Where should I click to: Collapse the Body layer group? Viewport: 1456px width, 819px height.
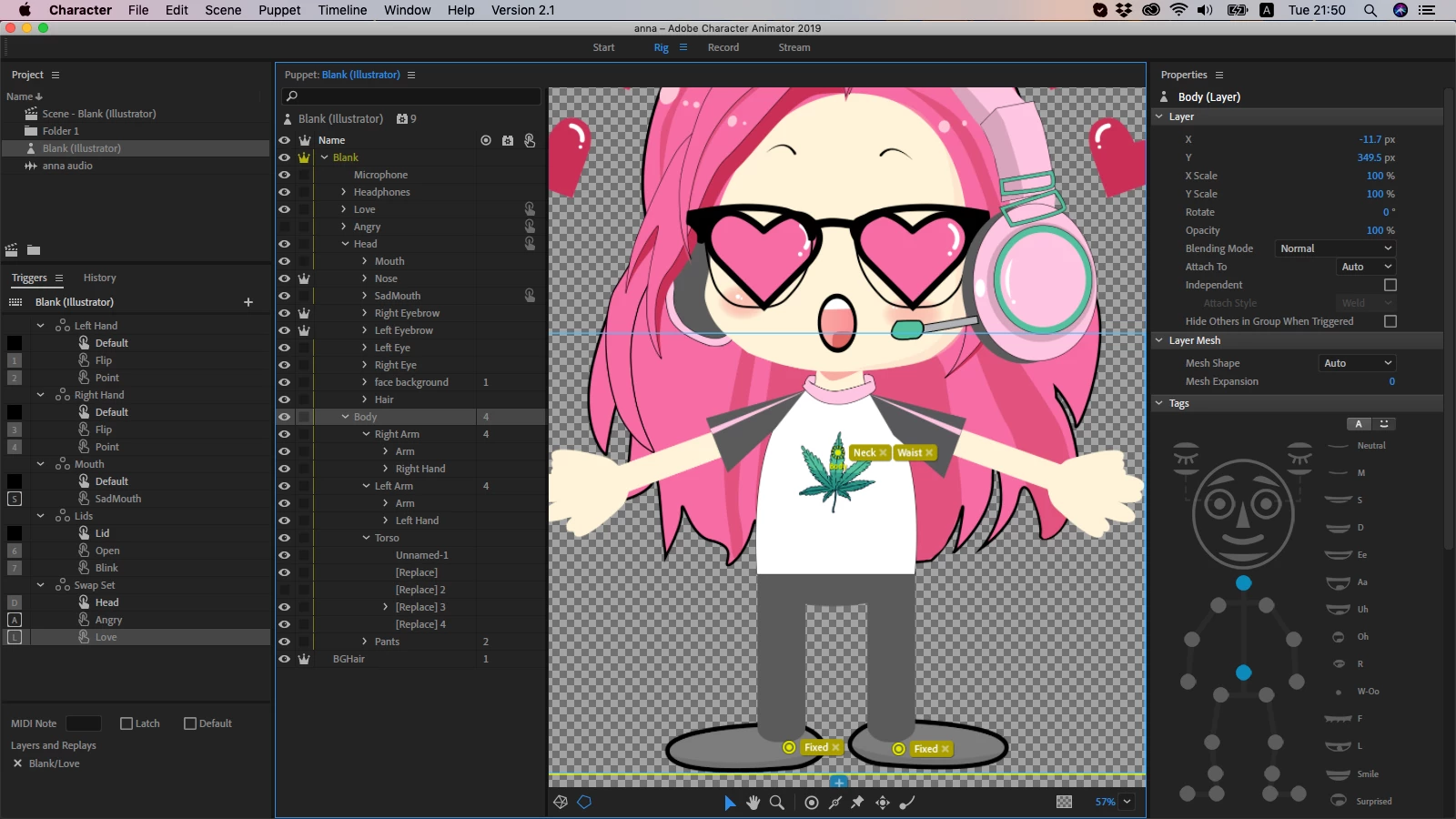(x=345, y=417)
